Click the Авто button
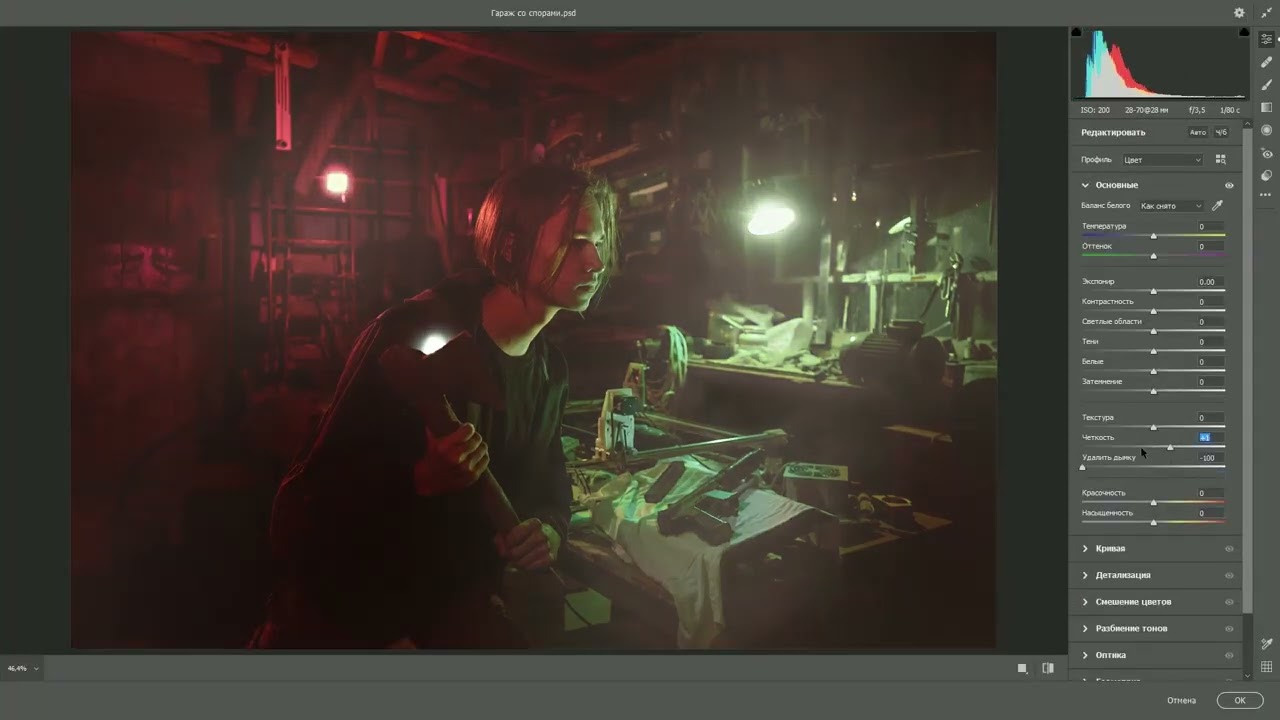The image size is (1280, 720). (x=1197, y=133)
